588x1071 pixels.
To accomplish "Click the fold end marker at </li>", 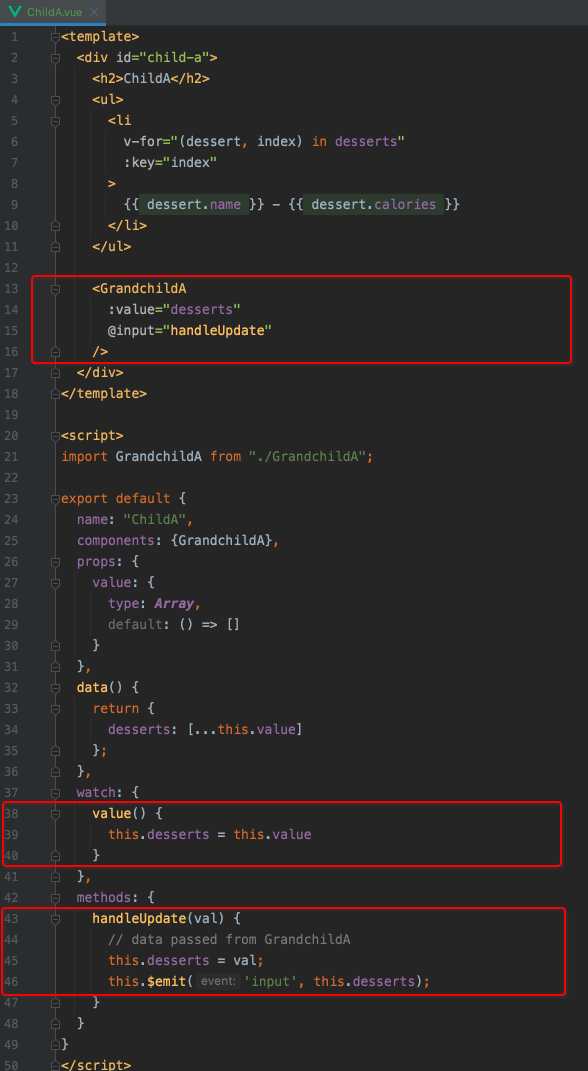I will 56,225.
